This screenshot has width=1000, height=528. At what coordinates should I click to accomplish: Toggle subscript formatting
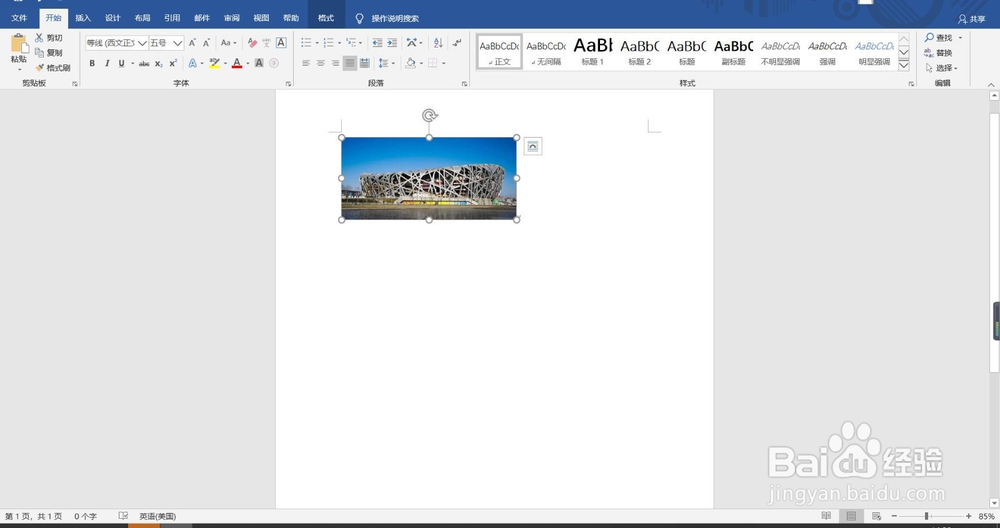[x=159, y=63]
